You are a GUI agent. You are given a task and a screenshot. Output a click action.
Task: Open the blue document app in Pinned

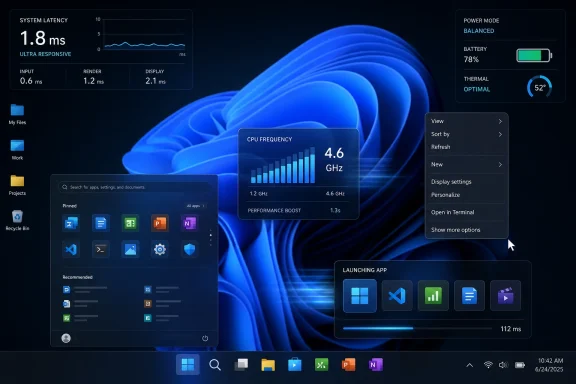(101, 223)
